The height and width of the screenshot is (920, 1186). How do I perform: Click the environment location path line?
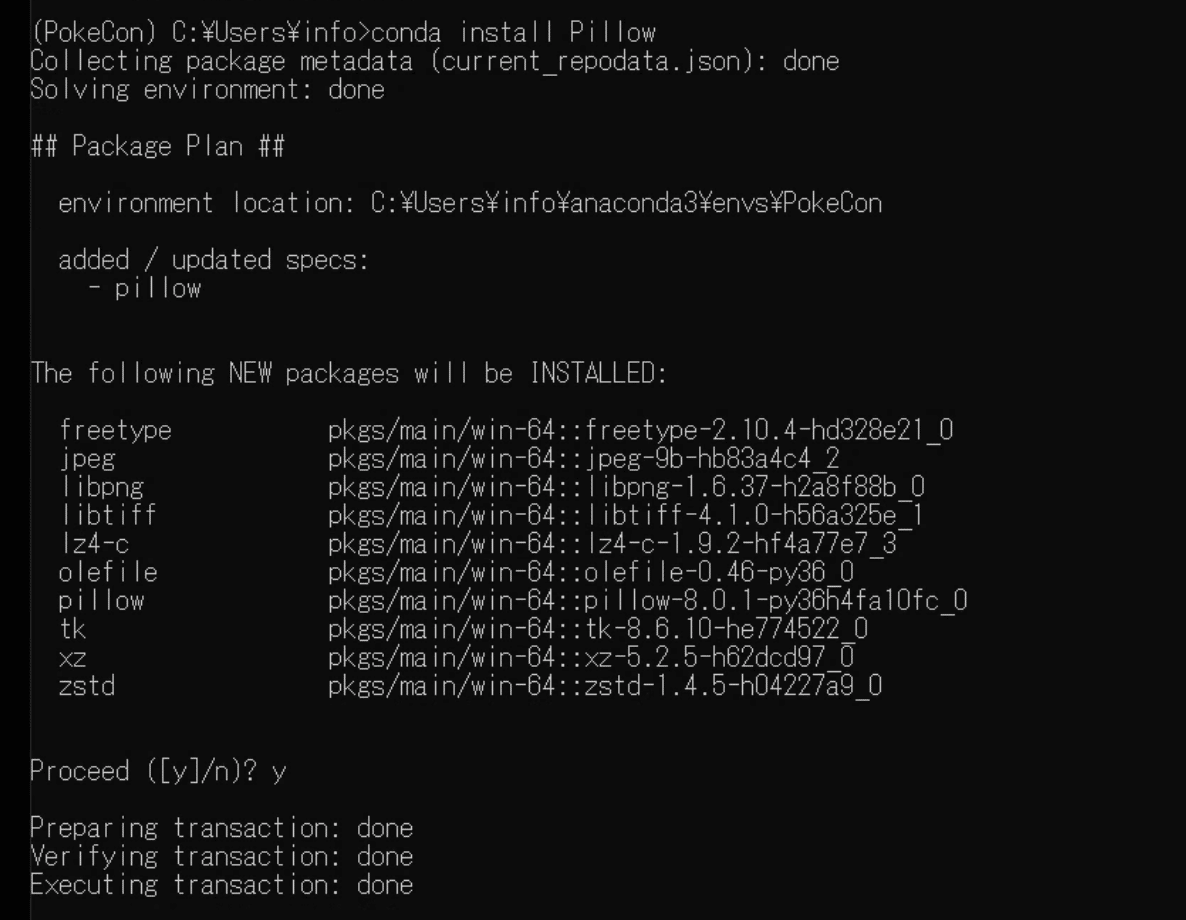pos(470,204)
